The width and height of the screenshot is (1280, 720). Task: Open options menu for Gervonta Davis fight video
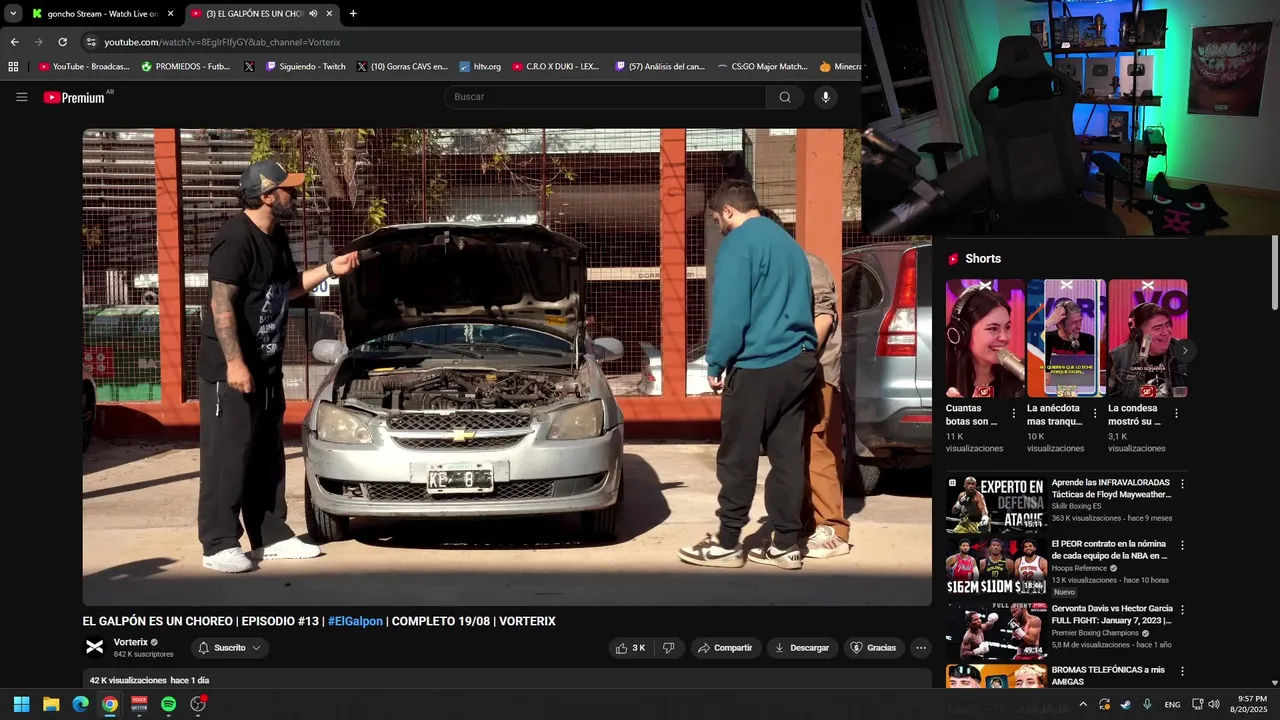(x=1182, y=610)
